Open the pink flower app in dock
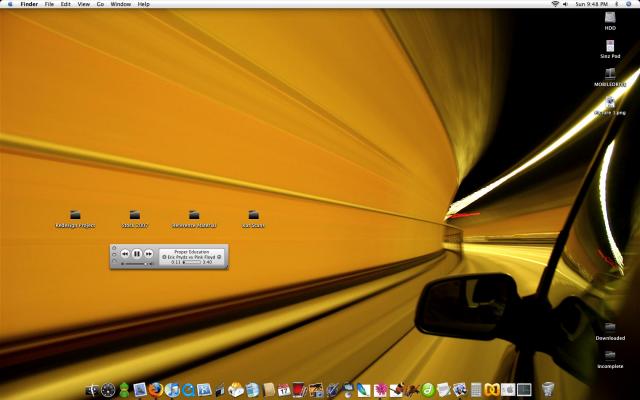This screenshot has width=640, height=400. click(380, 390)
